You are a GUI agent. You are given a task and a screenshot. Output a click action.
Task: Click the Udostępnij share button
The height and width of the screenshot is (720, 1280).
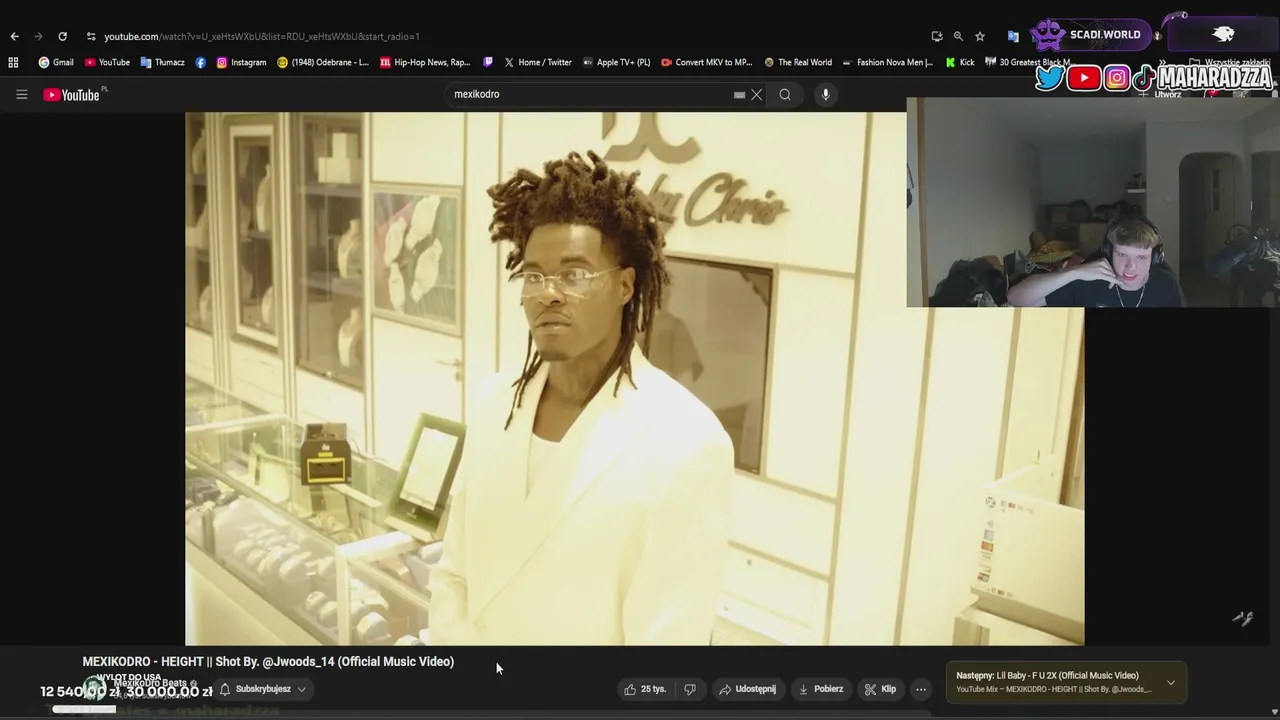pyautogui.click(x=747, y=689)
